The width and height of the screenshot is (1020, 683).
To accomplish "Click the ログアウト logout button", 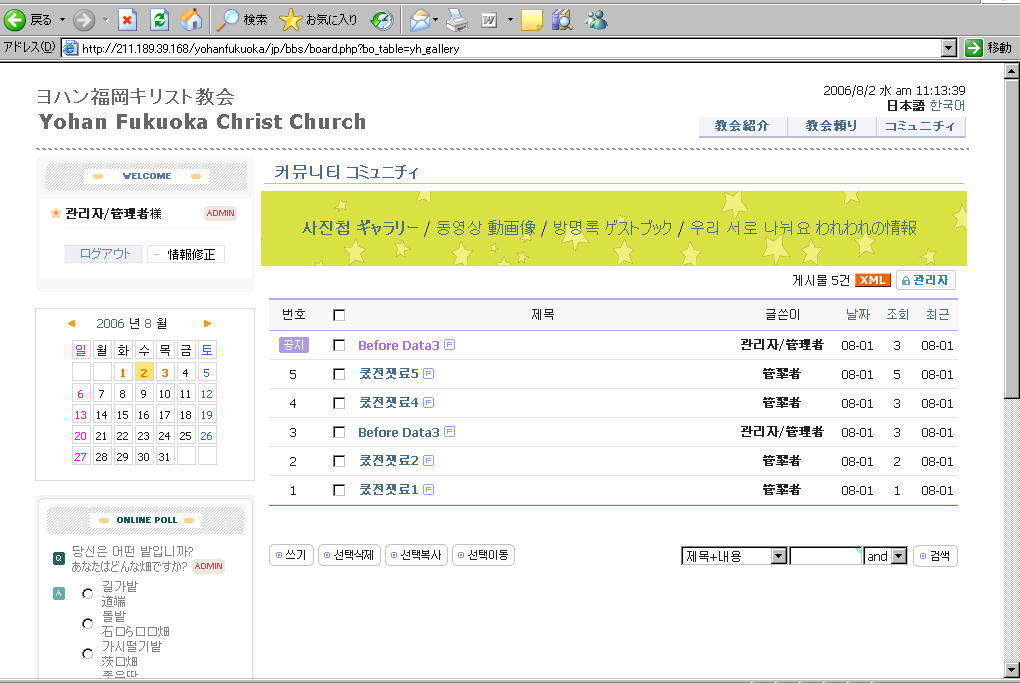I will pos(104,254).
